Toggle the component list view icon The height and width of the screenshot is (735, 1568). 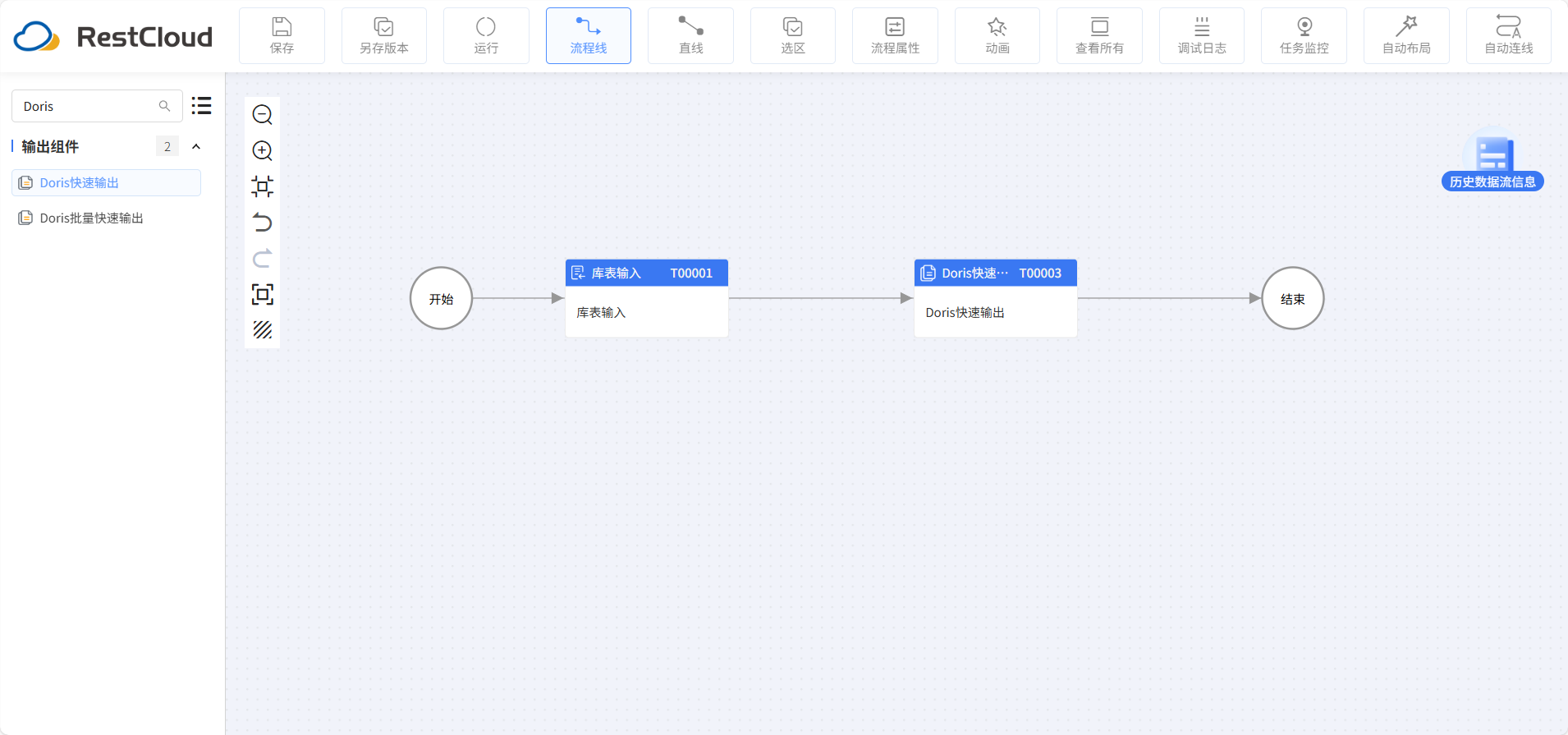coord(202,106)
